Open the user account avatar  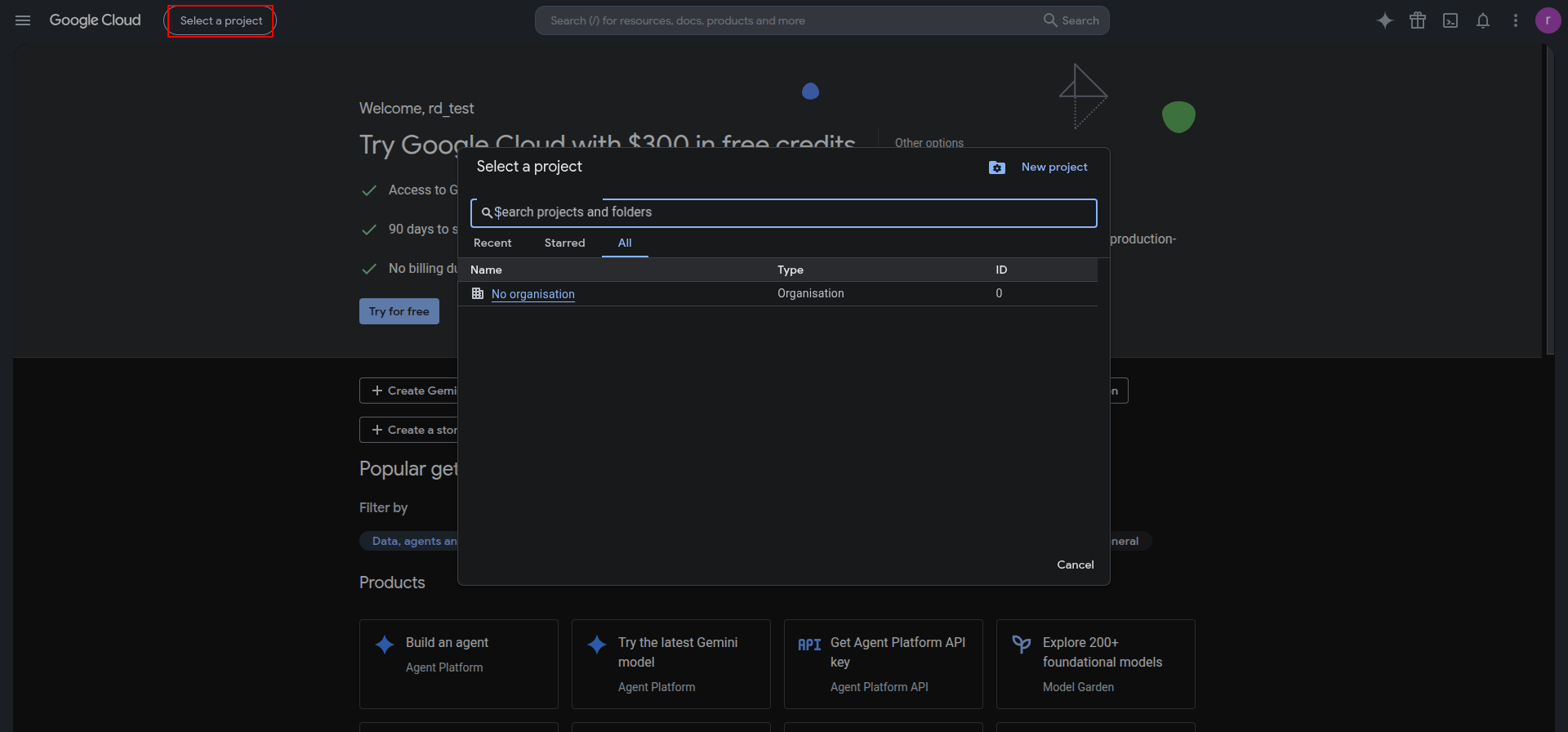(1548, 20)
